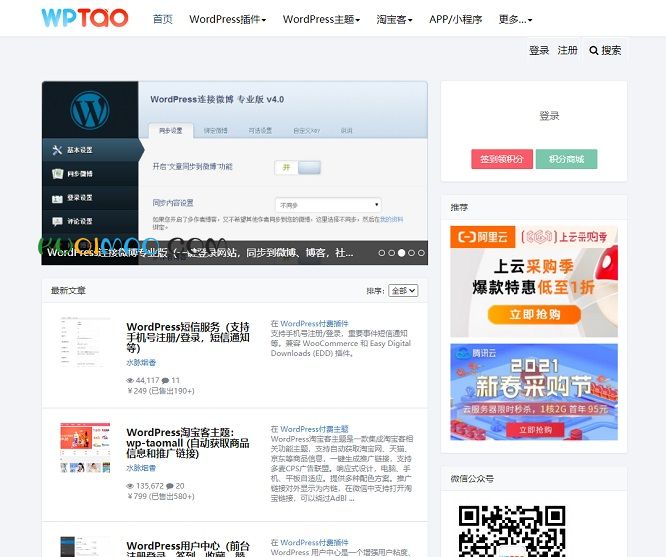Open the 排序 全部 select box

click(403, 291)
